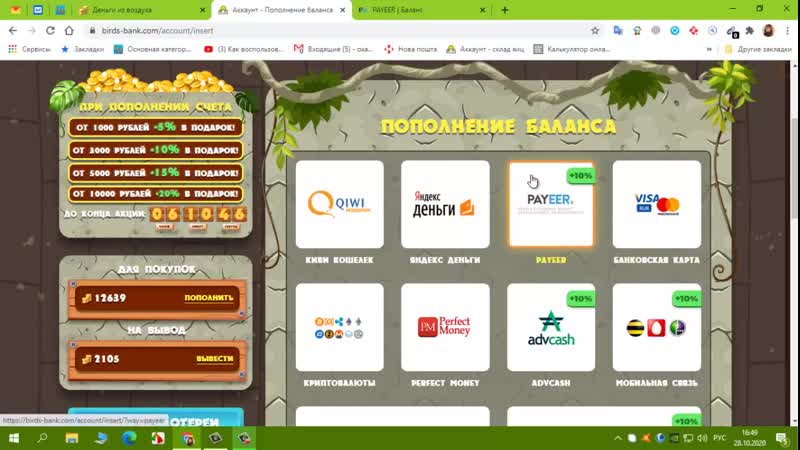Switch to the PAYEER Баланс tab
The image size is (800, 450).
pos(421,10)
